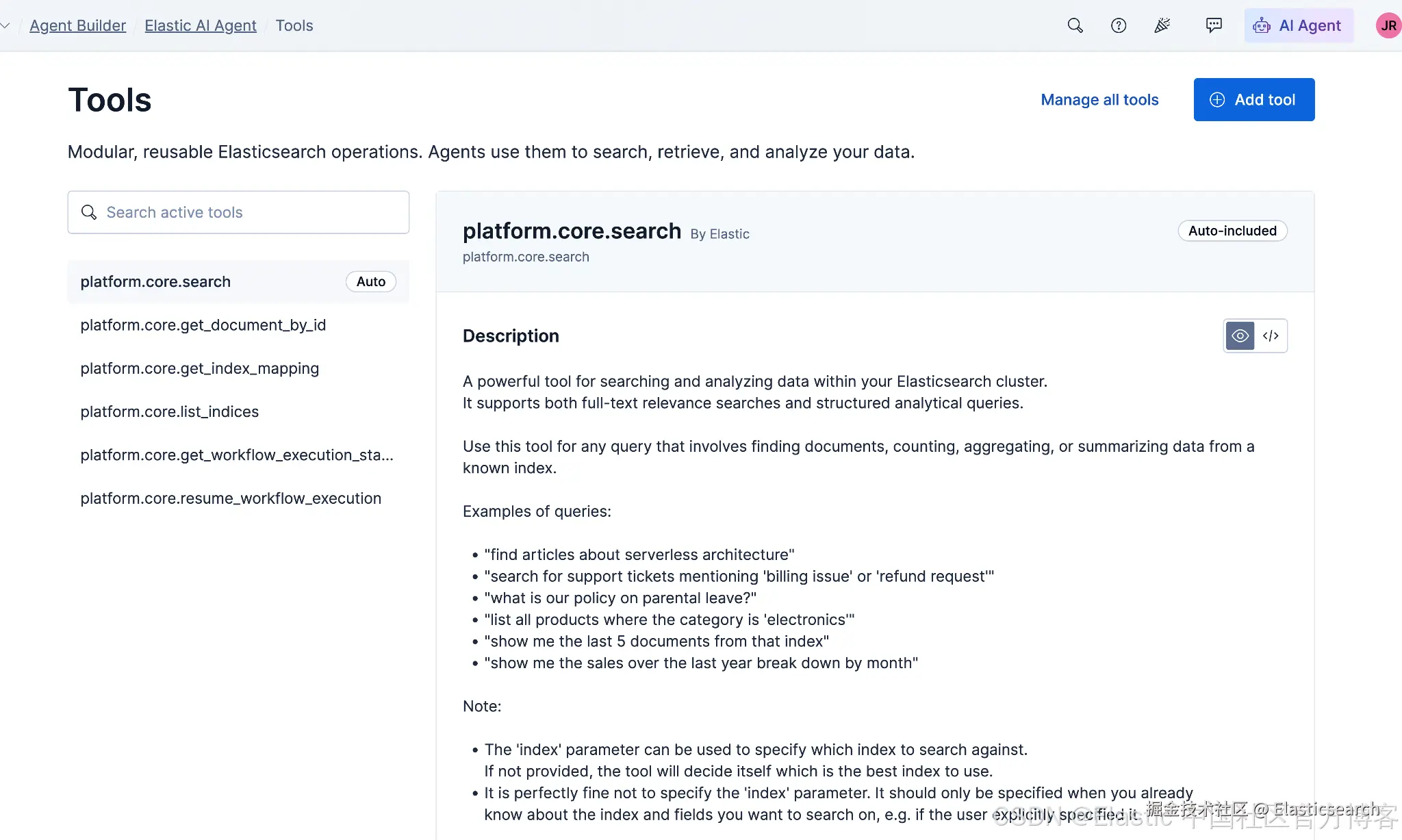
Task: Click Manage all tools link
Action: tap(1099, 100)
